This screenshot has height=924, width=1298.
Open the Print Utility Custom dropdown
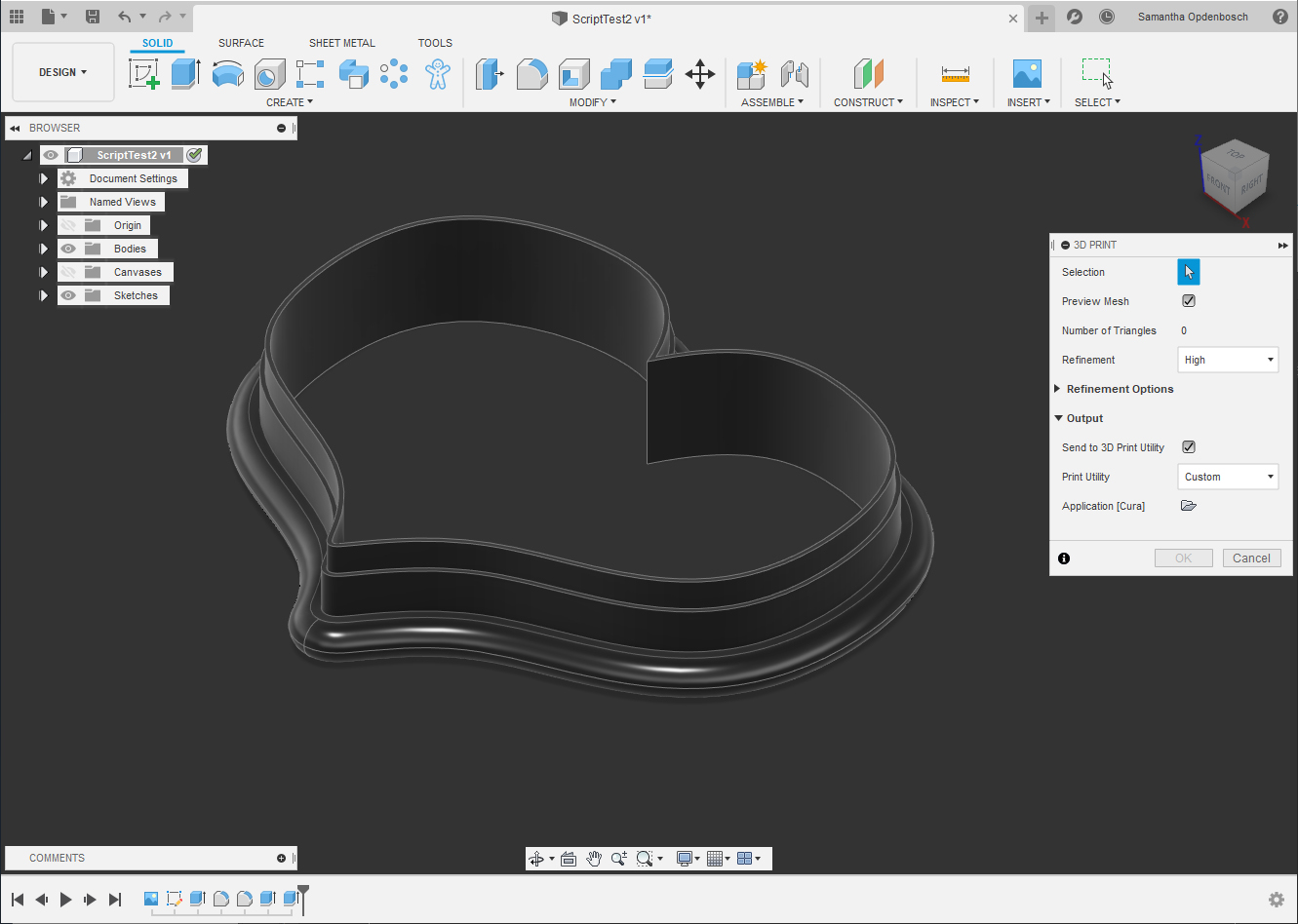coord(1228,477)
